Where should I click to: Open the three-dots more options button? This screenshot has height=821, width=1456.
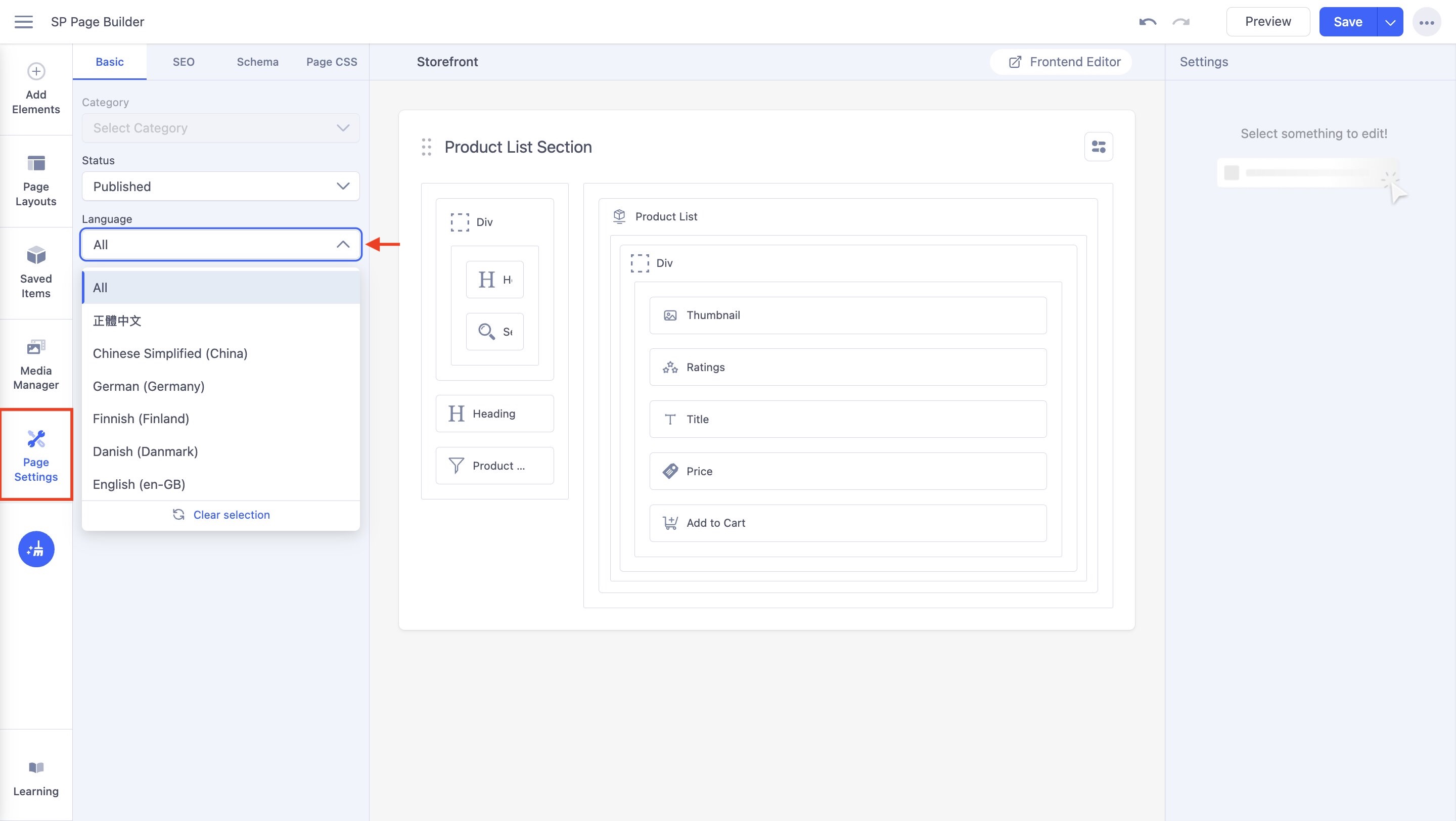[x=1426, y=22]
